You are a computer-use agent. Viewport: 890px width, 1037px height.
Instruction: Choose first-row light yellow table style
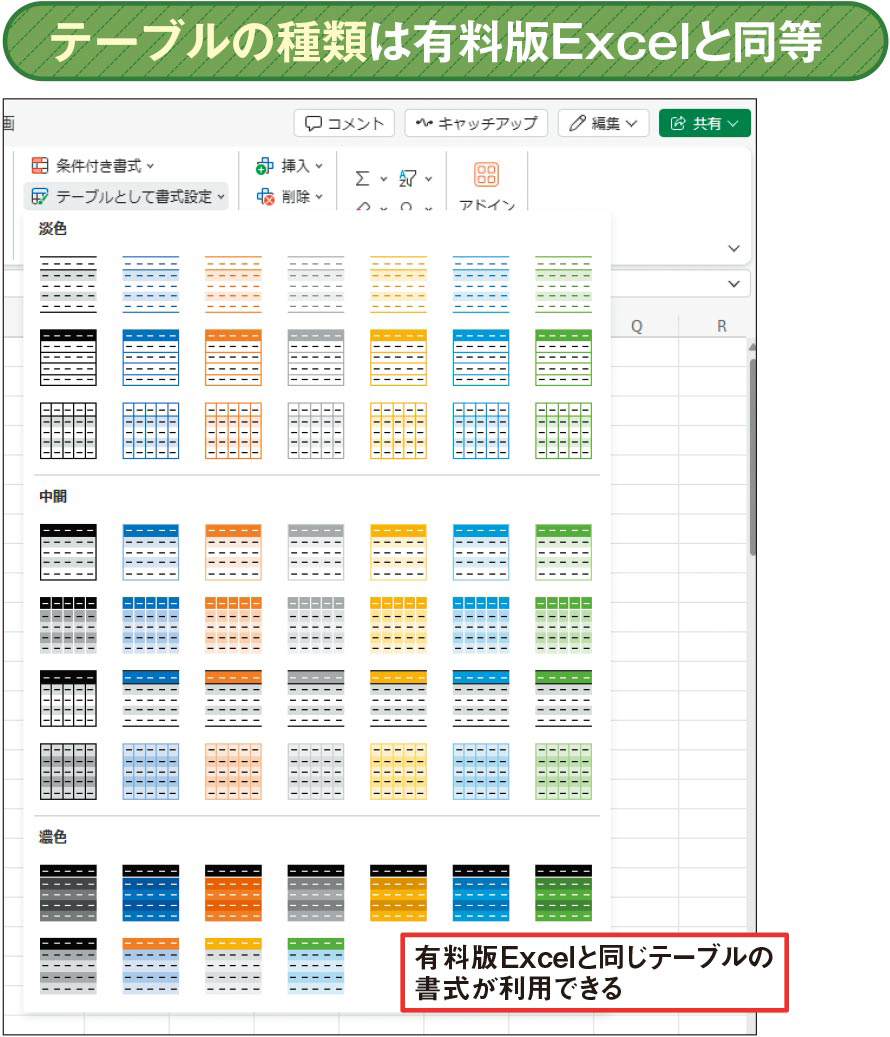click(x=398, y=284)
